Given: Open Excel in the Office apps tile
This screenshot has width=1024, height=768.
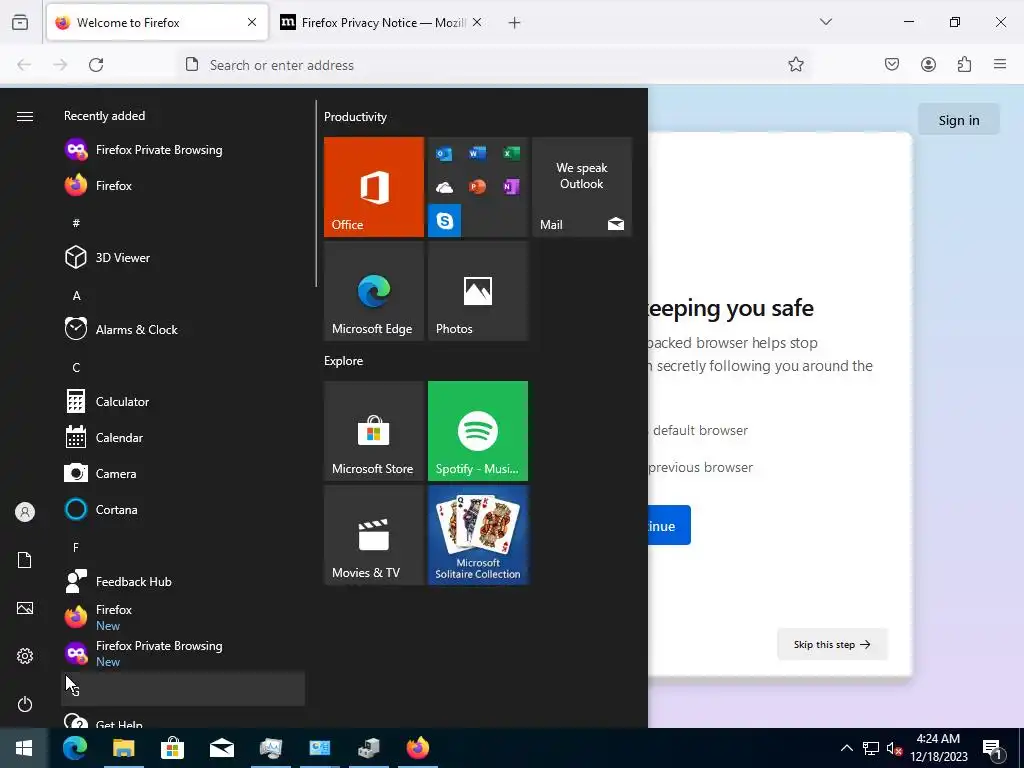Looking at the screenshot, I should tap(511, 153).
